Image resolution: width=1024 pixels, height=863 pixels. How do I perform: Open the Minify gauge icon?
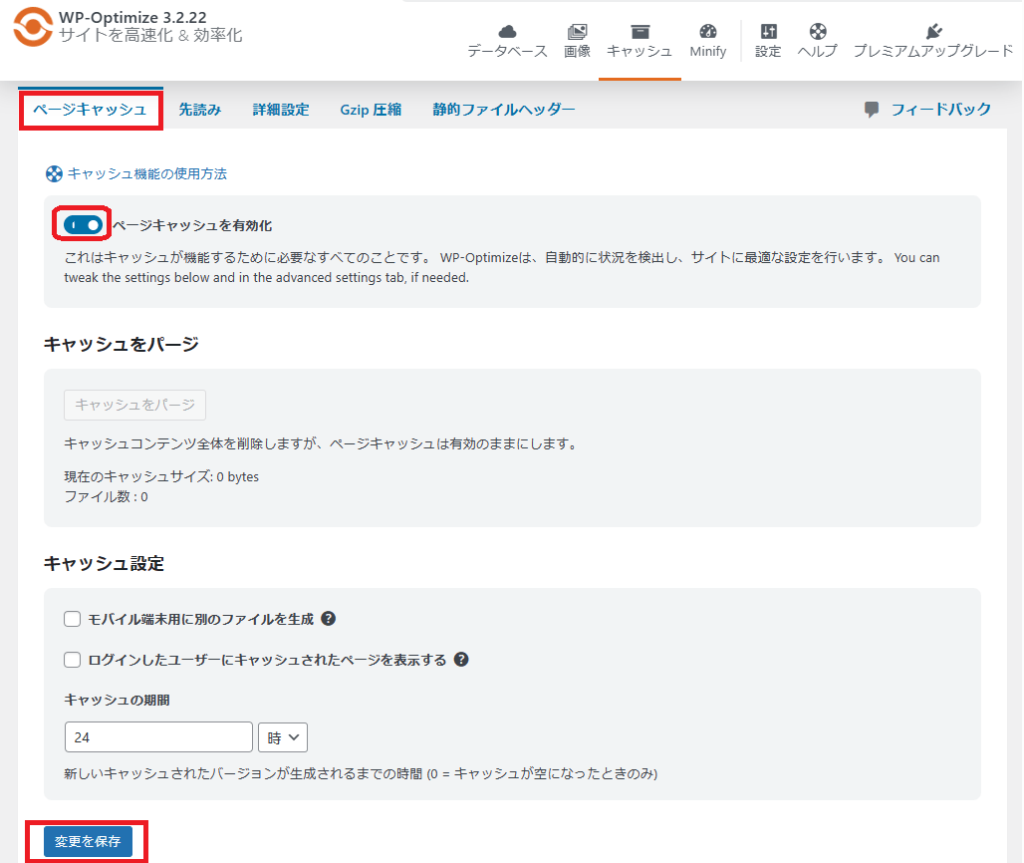[x=708, y=31]
